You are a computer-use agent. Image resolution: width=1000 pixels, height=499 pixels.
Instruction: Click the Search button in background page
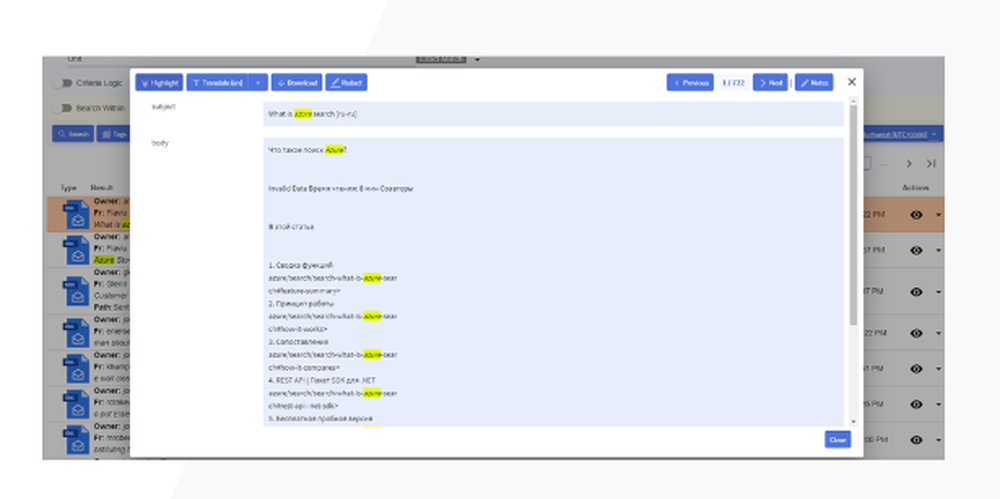coord(73,134)
